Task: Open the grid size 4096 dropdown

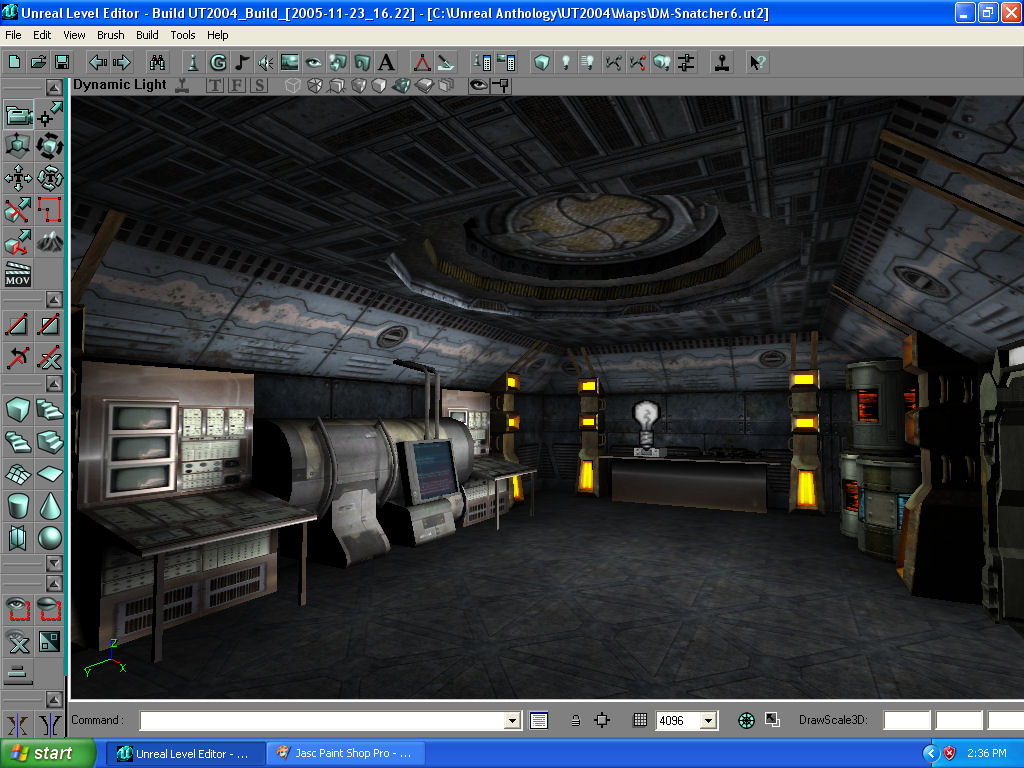Action: click(x=709, y=720)
